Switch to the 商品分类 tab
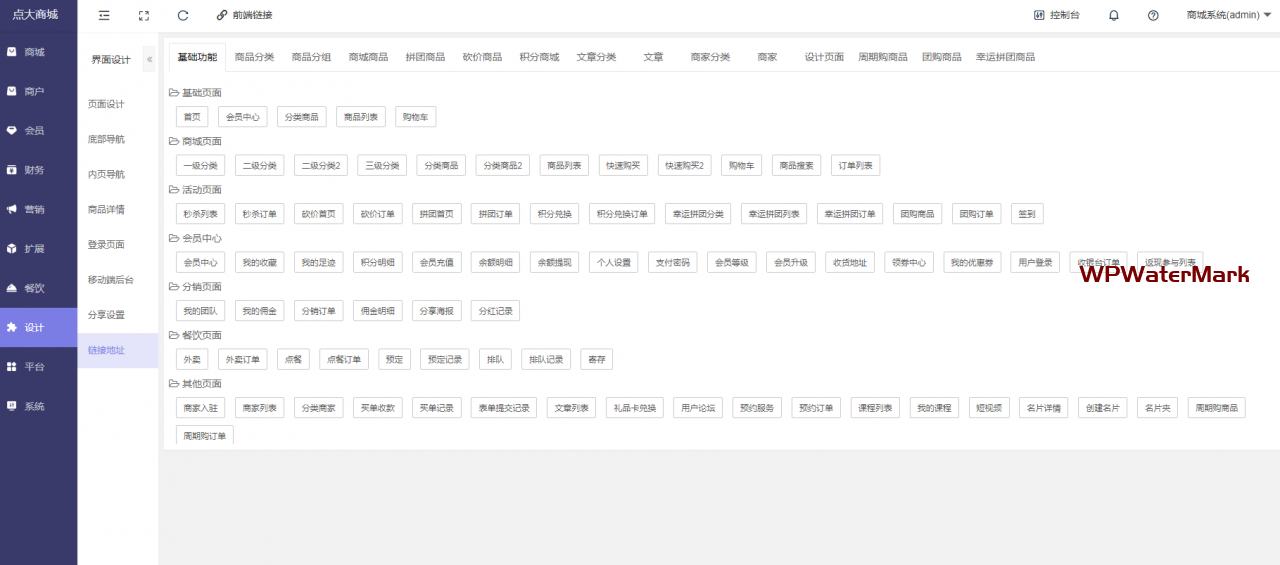The width and height of the screenshot is (1280, 565). 254,57
